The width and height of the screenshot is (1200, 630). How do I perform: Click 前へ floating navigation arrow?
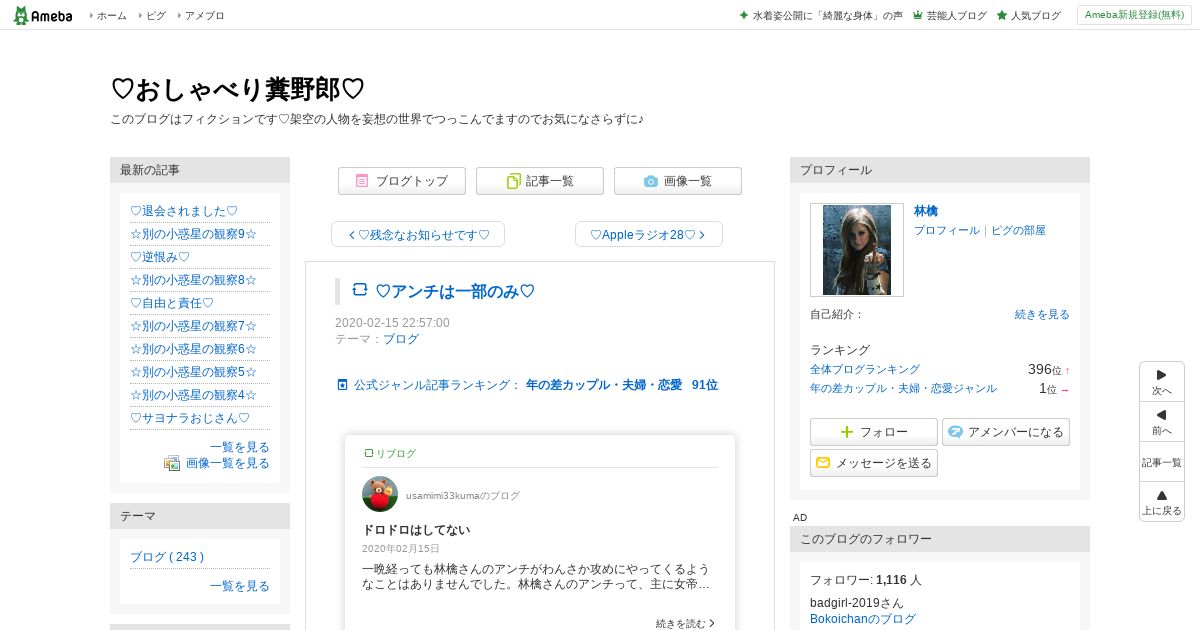click(1162, 421)
